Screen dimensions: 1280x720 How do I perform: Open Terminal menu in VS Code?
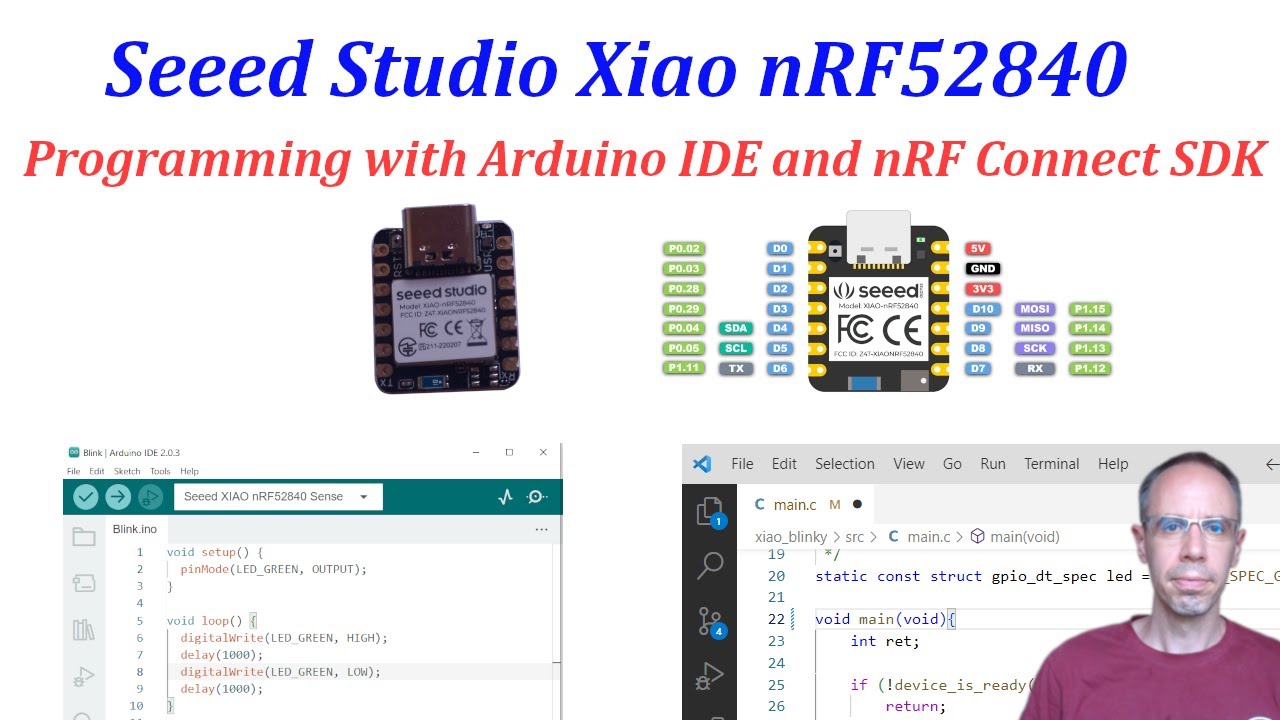[1051, 464]
